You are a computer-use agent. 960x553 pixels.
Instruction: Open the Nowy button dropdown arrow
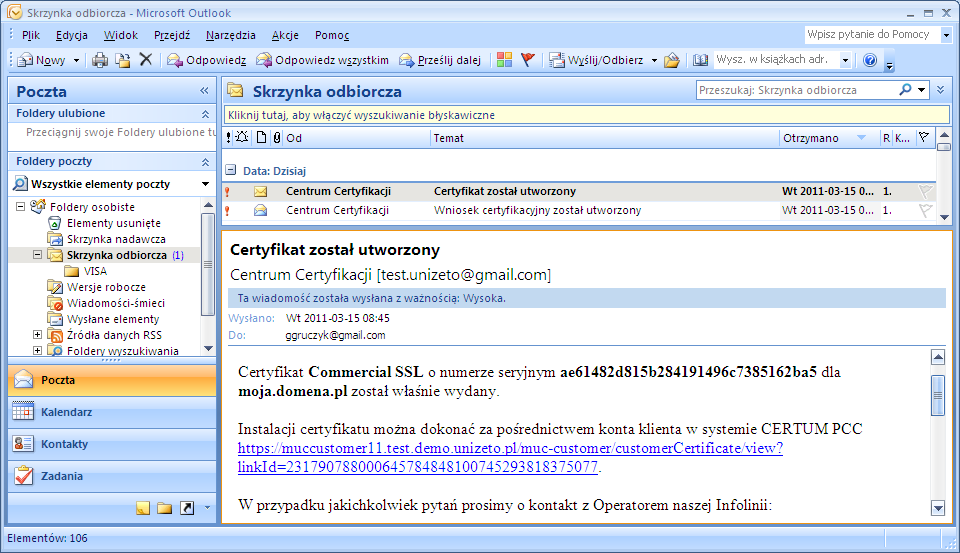(x=77, y=60)
